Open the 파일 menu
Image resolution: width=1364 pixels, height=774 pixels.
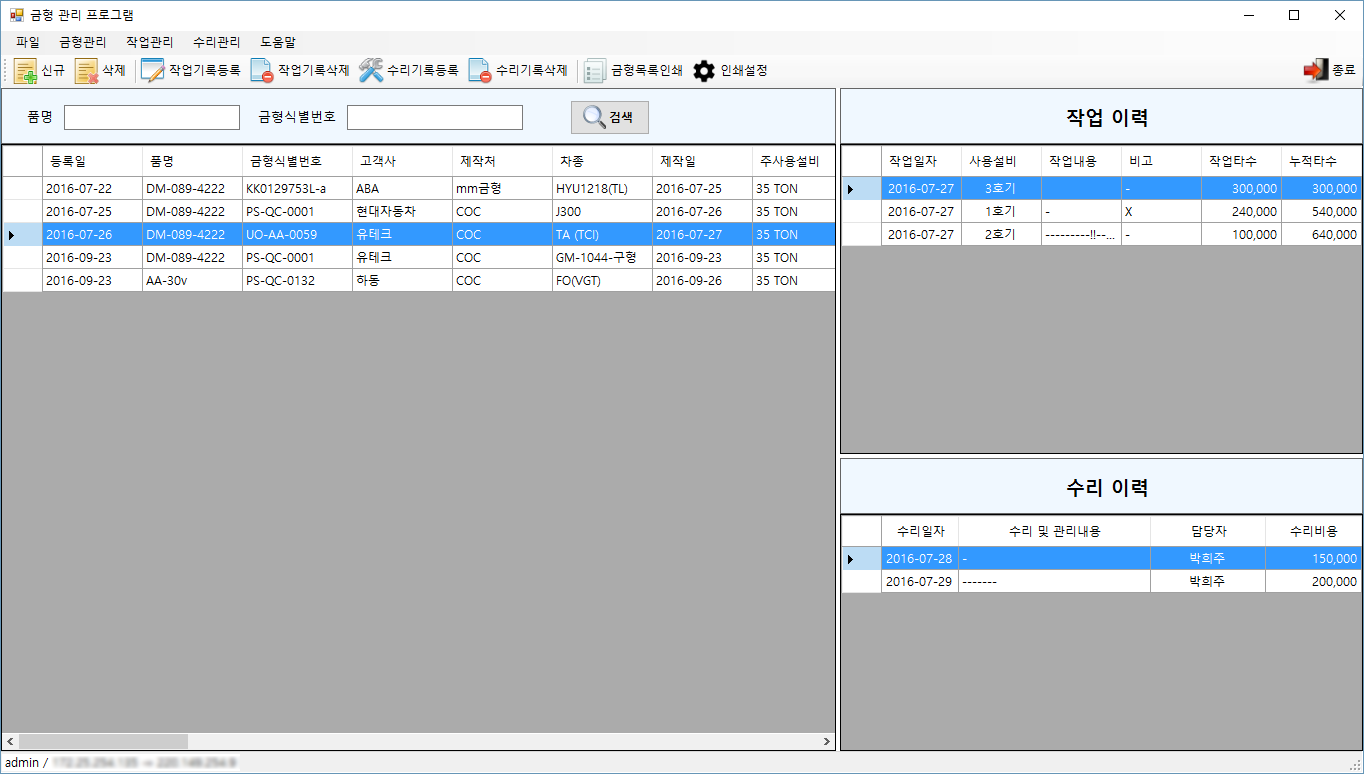(28, 42)
